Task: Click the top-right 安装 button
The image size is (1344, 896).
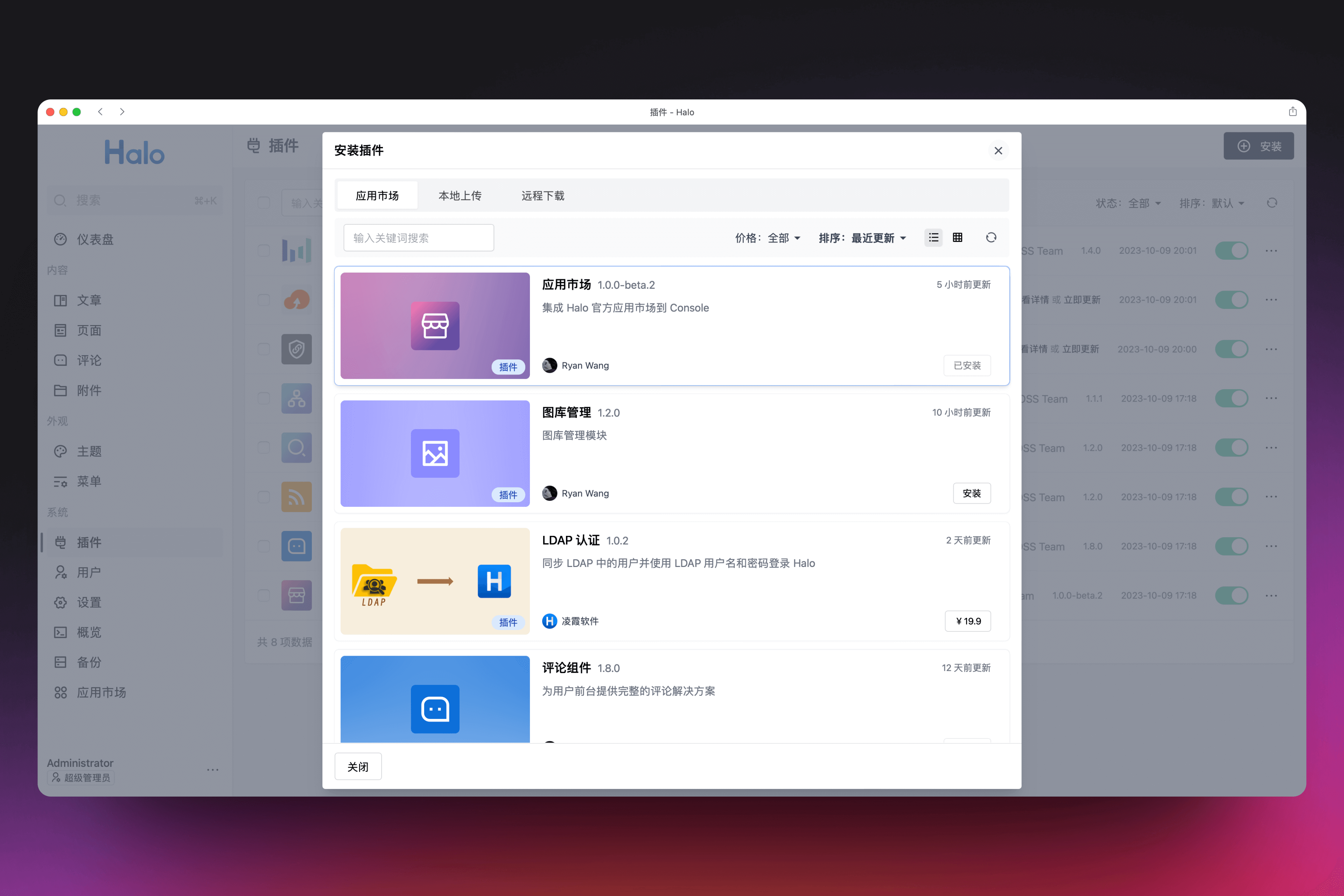Action: pyautogui.click(x=1258, y=146)
